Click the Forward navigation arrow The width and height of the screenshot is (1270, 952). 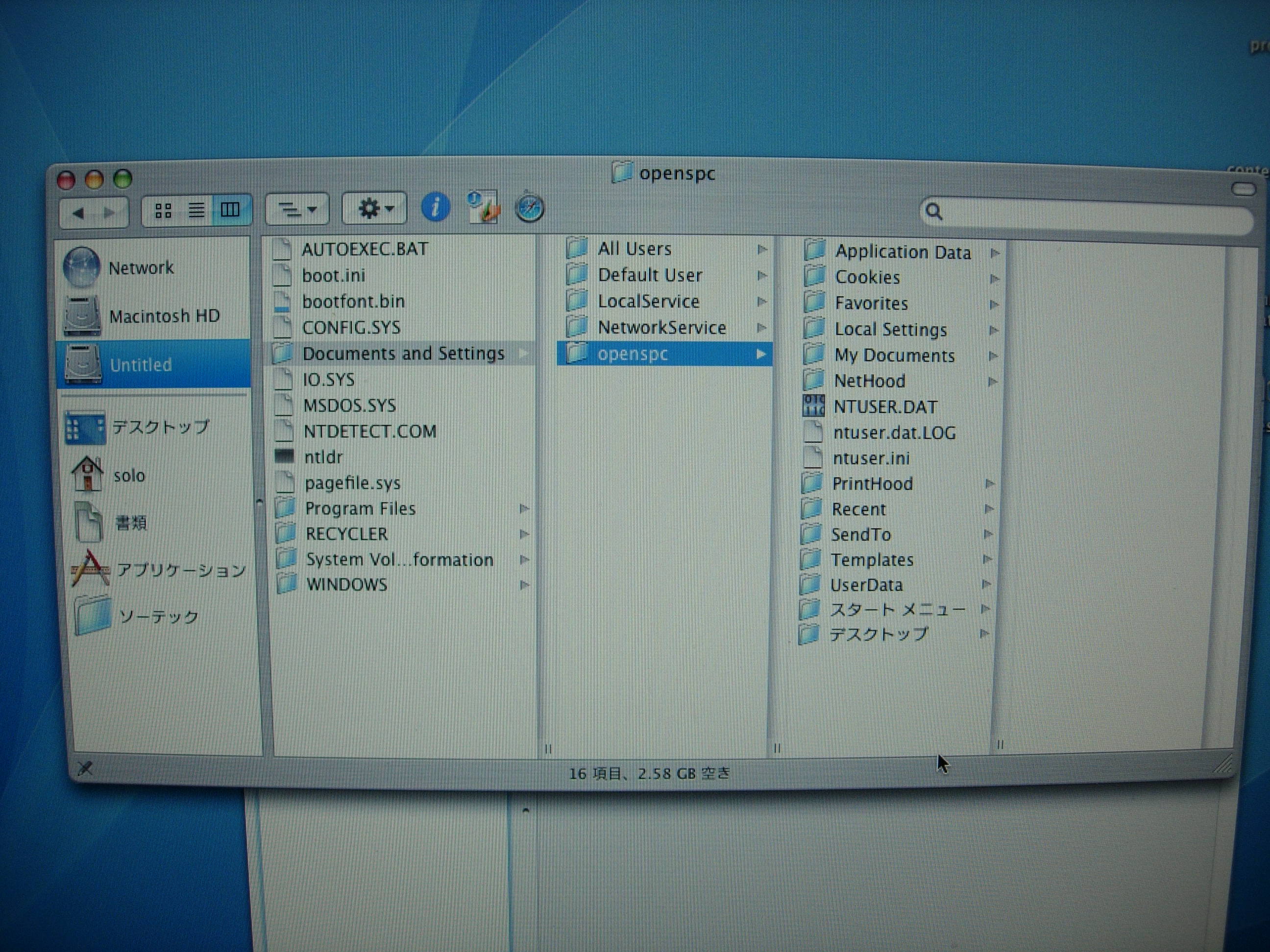point(110,214)
